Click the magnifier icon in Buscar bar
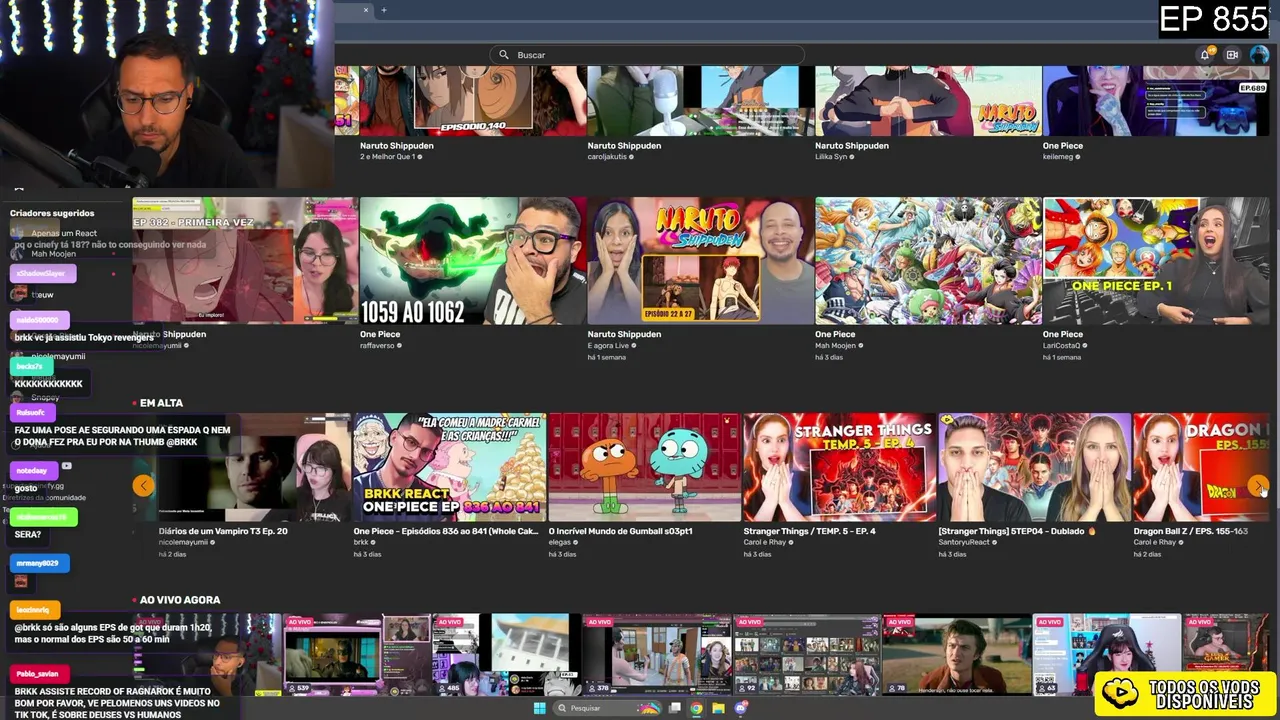 coord(504,55)
